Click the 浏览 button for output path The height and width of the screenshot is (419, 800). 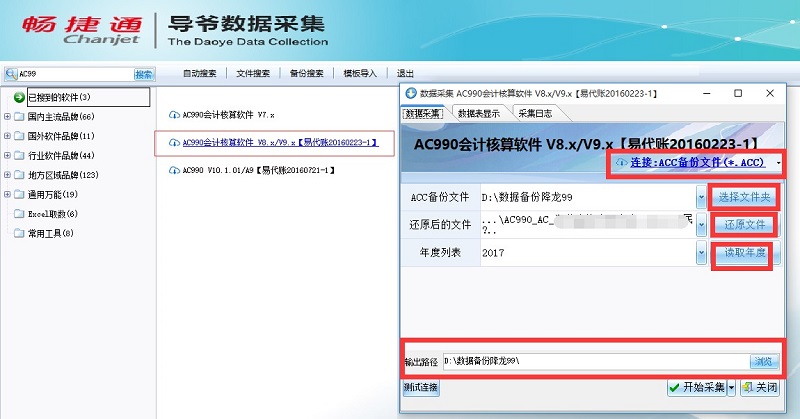[x=764, y=361]
